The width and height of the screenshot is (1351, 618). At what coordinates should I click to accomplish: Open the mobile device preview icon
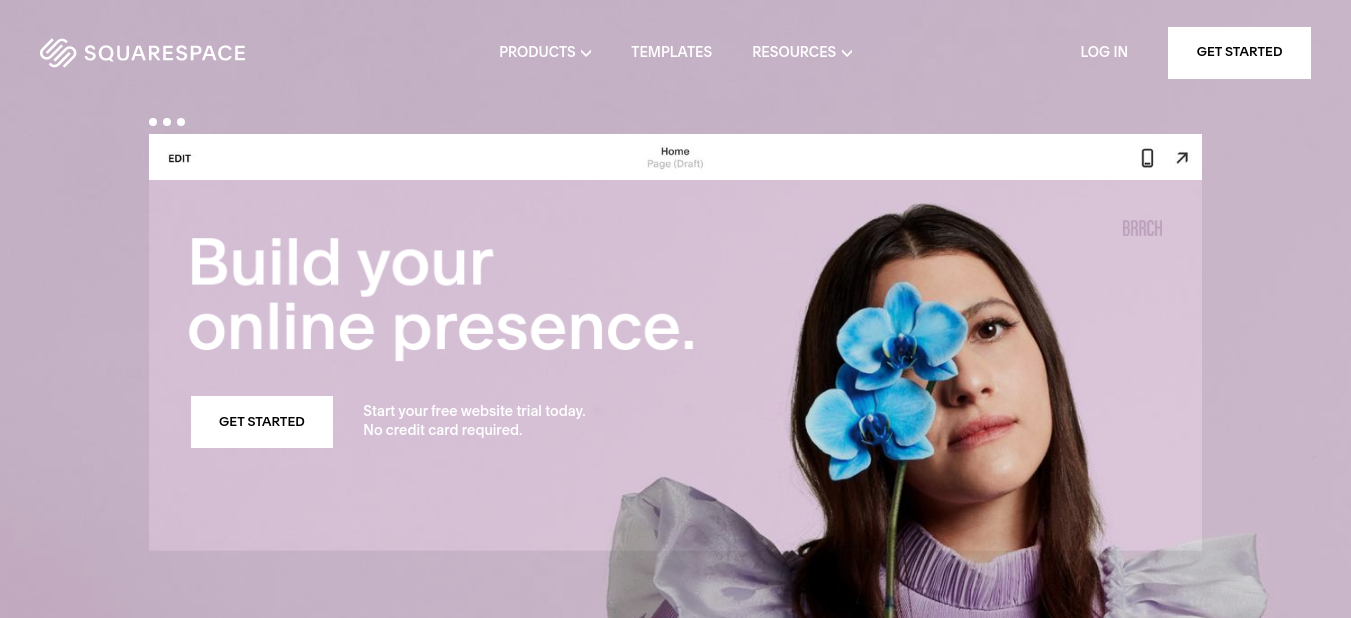(x=1147, y=158)
